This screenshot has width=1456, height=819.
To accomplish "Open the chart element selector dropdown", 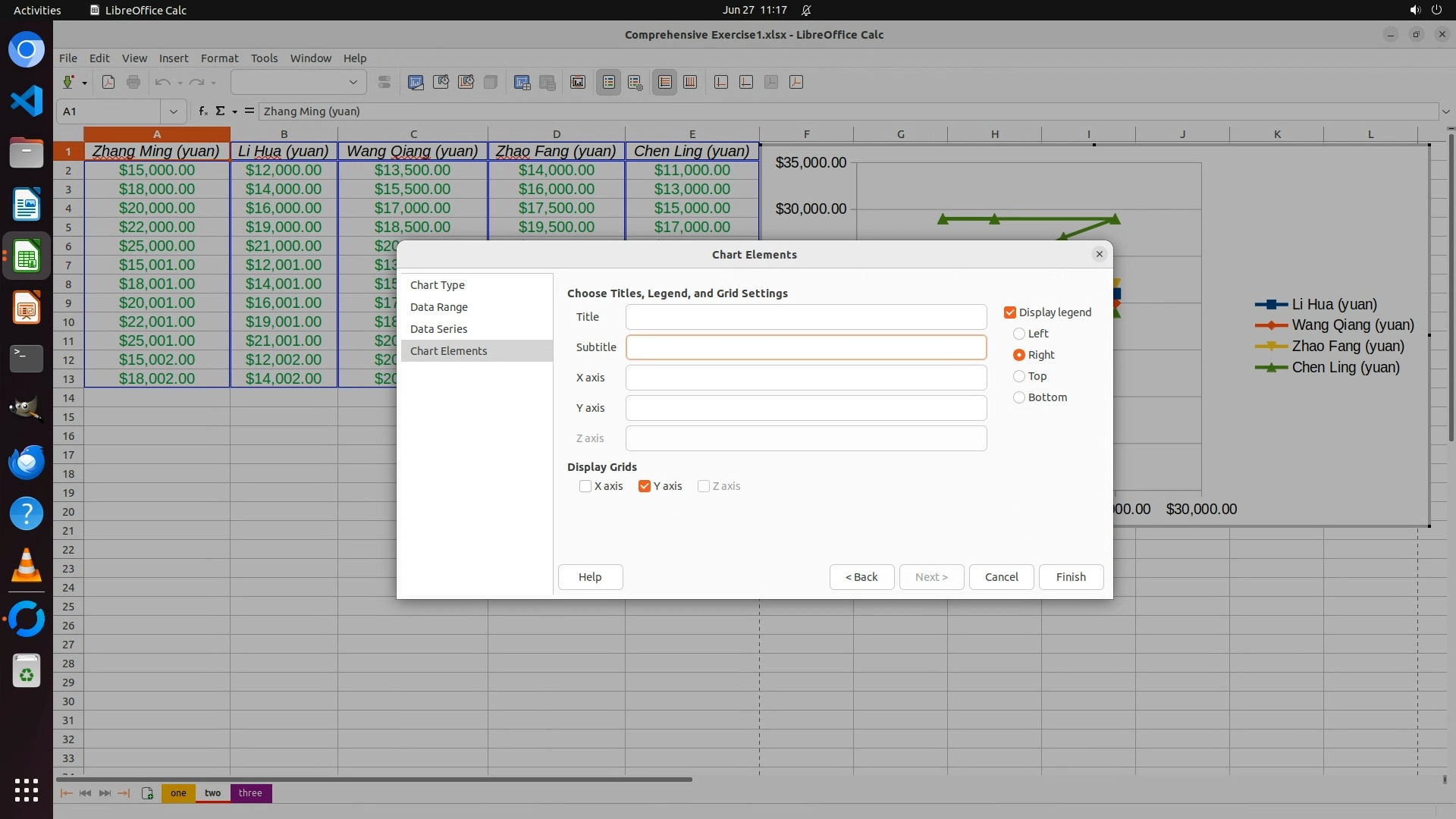I will click(353, 83).
